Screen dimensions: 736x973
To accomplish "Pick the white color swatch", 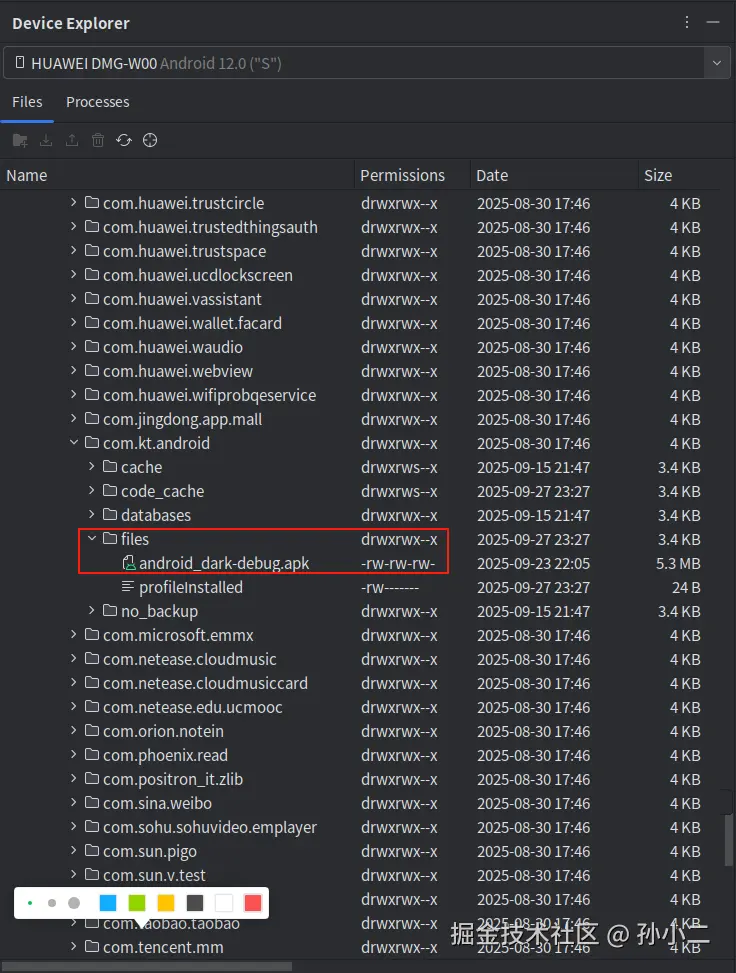I will click(224, 903).
